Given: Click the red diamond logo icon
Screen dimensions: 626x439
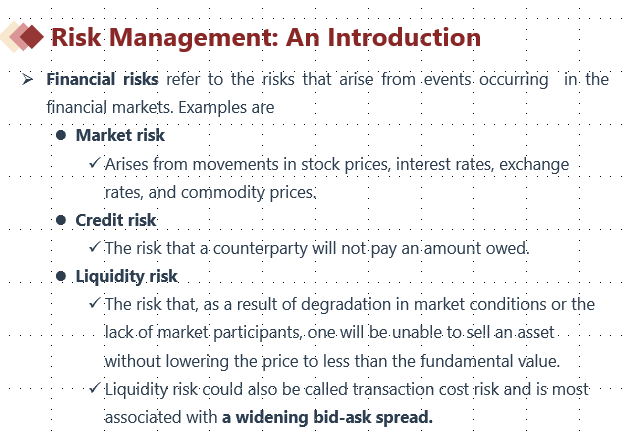Looking at the screenshot, I should (x=22, y=37).
